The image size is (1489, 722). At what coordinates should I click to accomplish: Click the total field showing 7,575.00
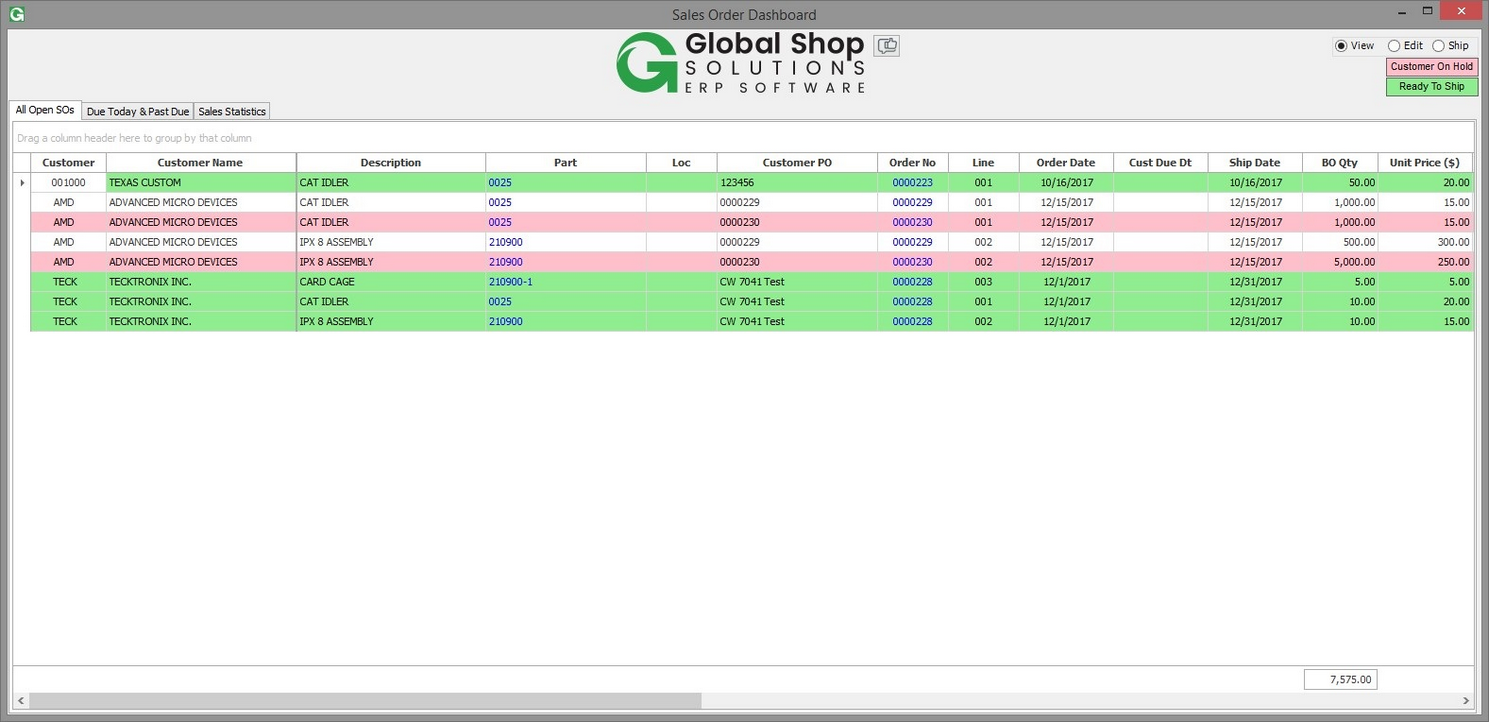coord(1340,680)
